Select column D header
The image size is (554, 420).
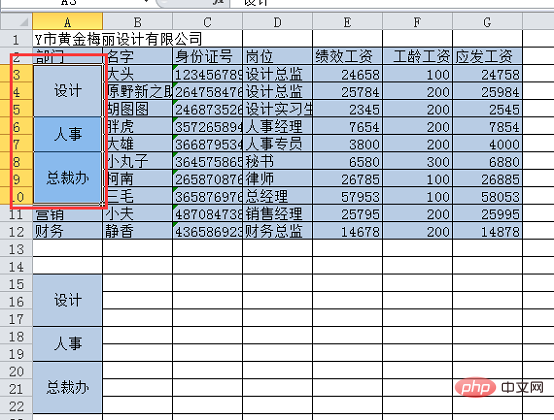pyautogui.click(x=277, y=22)
